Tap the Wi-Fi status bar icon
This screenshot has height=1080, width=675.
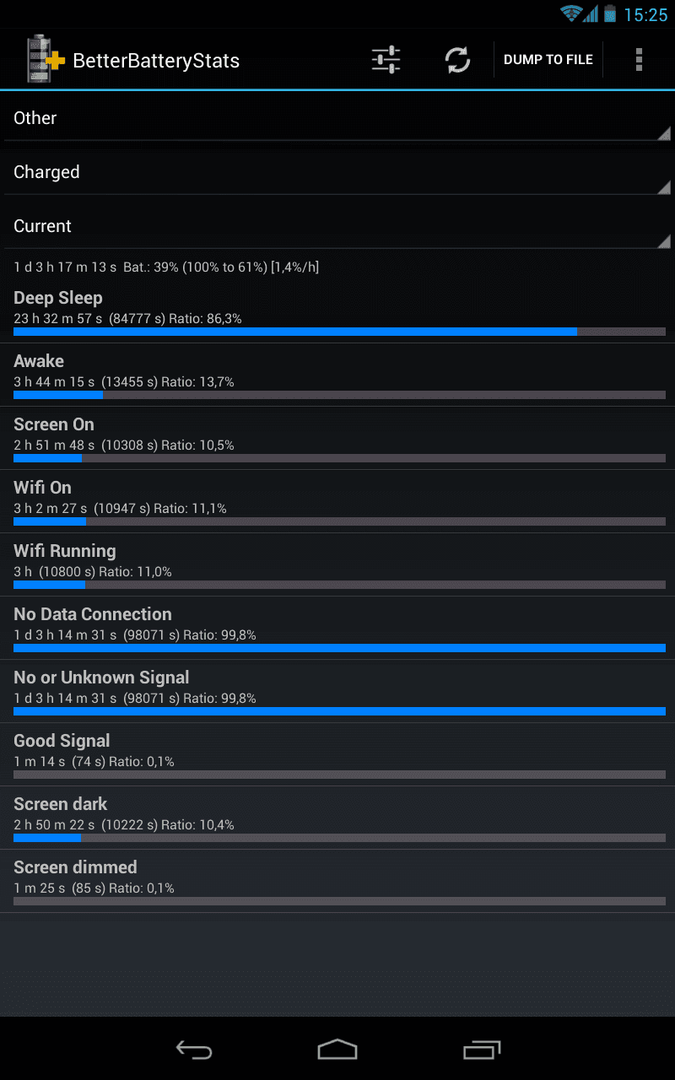point(570,13)
